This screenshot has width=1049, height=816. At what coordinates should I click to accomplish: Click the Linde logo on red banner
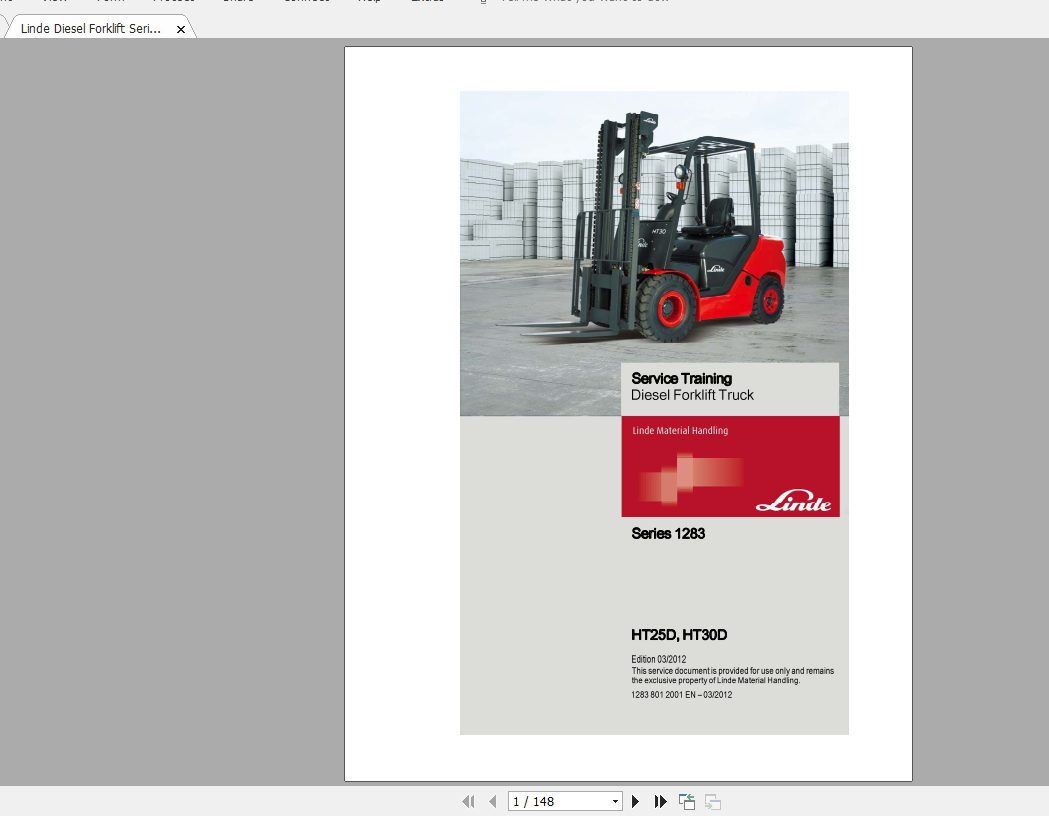point(793,501)
